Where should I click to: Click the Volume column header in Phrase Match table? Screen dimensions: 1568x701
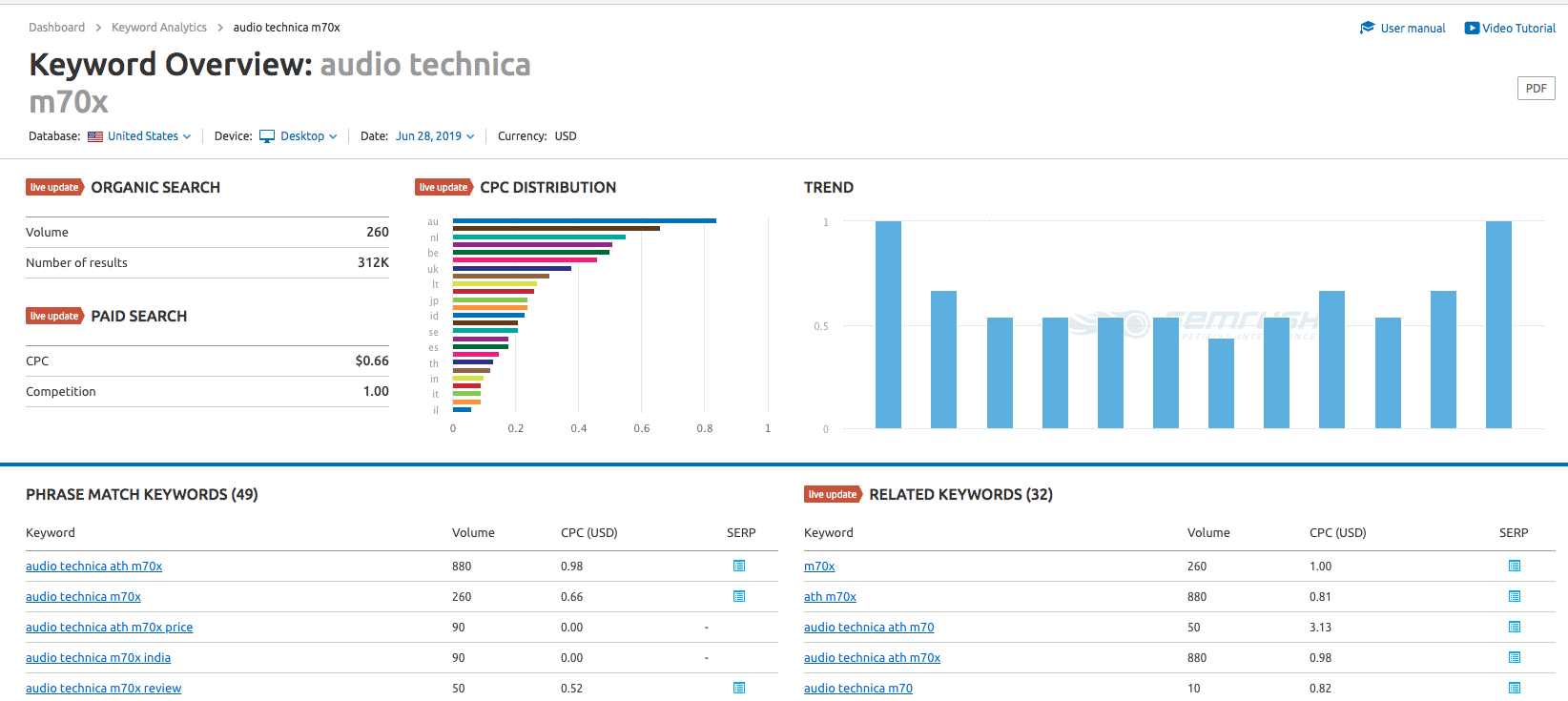coord(473,532)
